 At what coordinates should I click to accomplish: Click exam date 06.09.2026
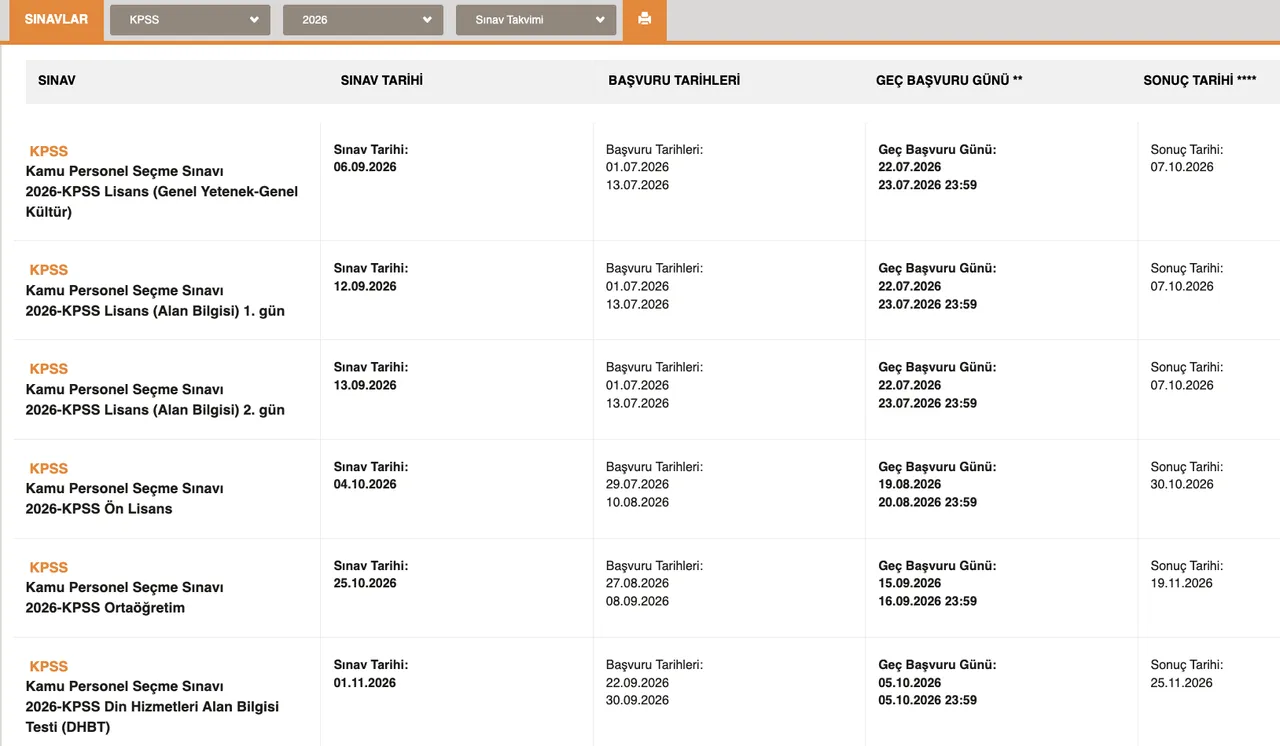365,167
